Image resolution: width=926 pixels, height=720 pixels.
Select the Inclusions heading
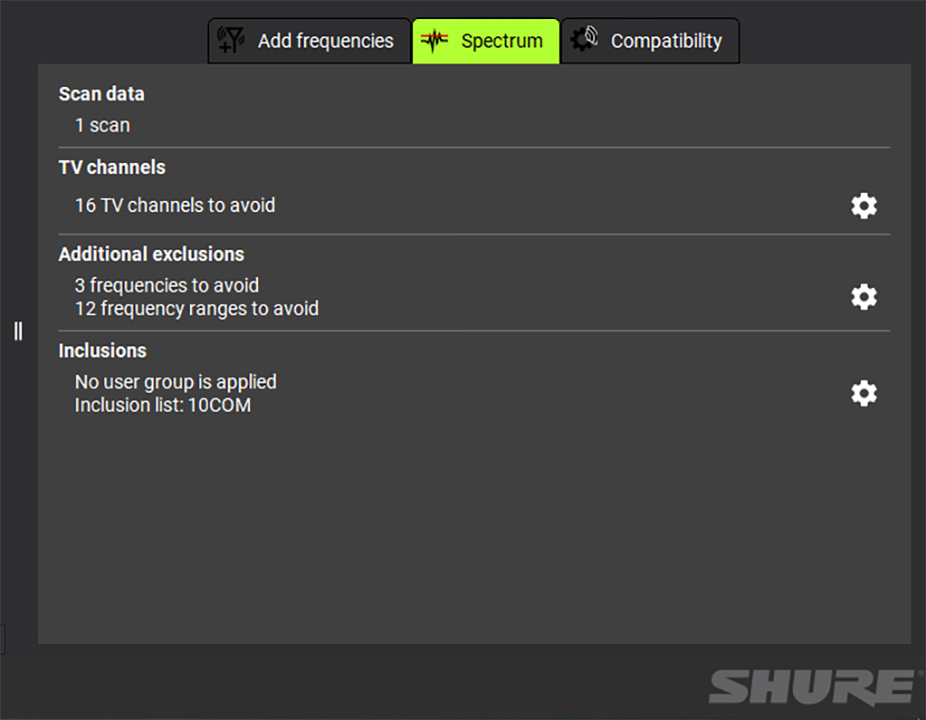click(x=102, y=351)
